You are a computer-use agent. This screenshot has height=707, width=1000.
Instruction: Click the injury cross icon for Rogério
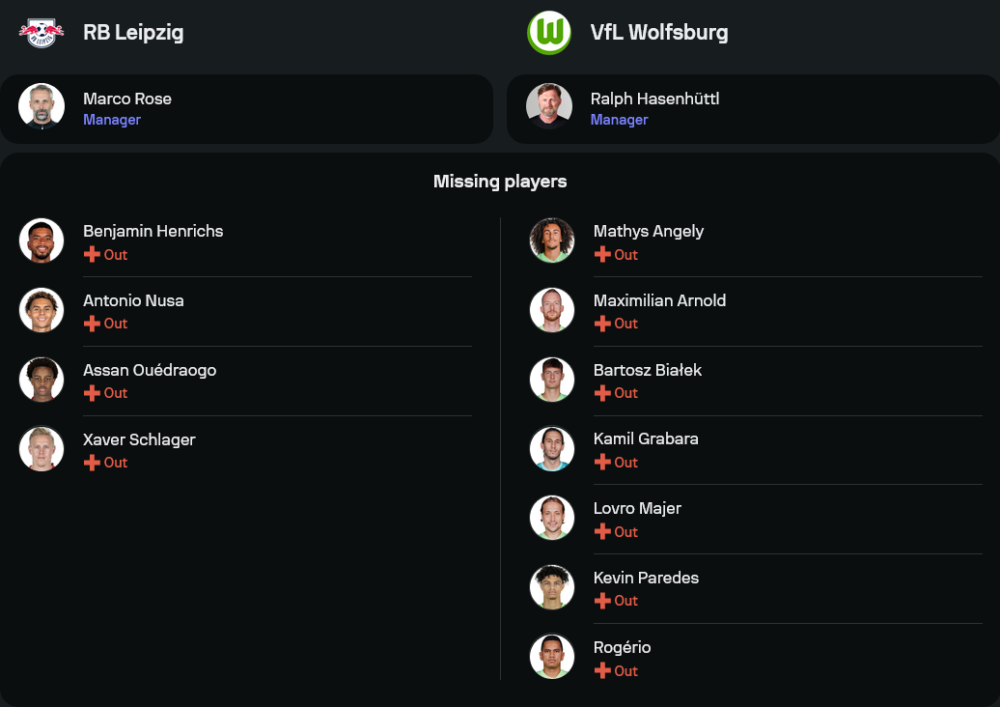tap(602, 671)
